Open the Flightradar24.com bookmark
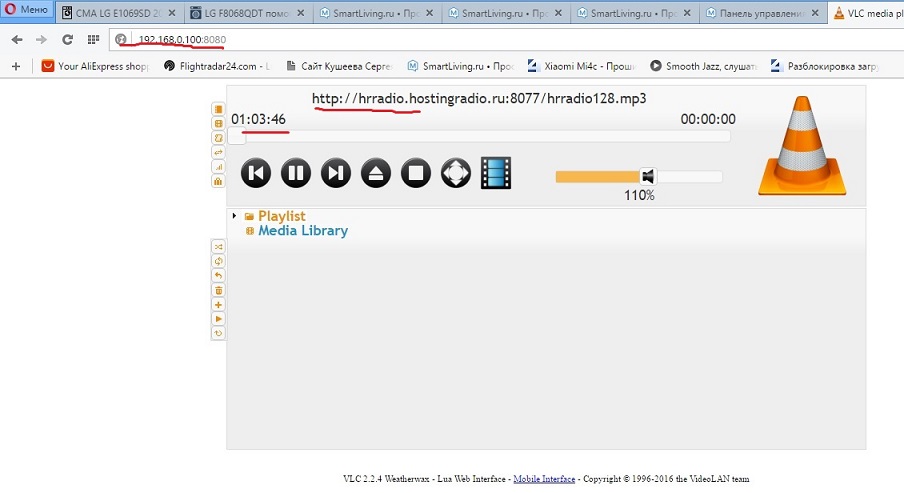The width and height of the screenshot is (904, 493). pos(217,66)
